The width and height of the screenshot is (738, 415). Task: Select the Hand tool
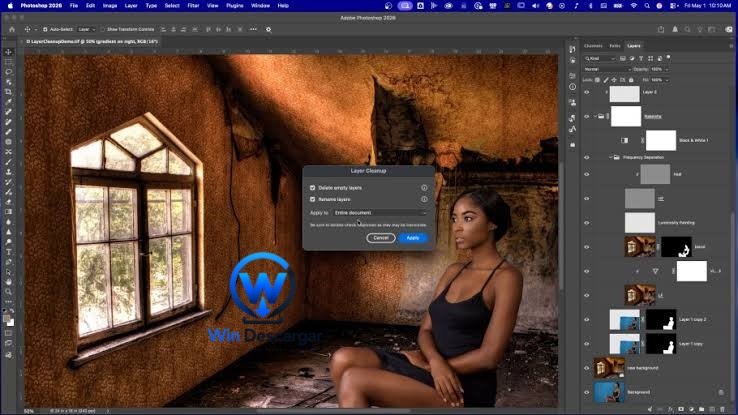click(x=8, y=282)
